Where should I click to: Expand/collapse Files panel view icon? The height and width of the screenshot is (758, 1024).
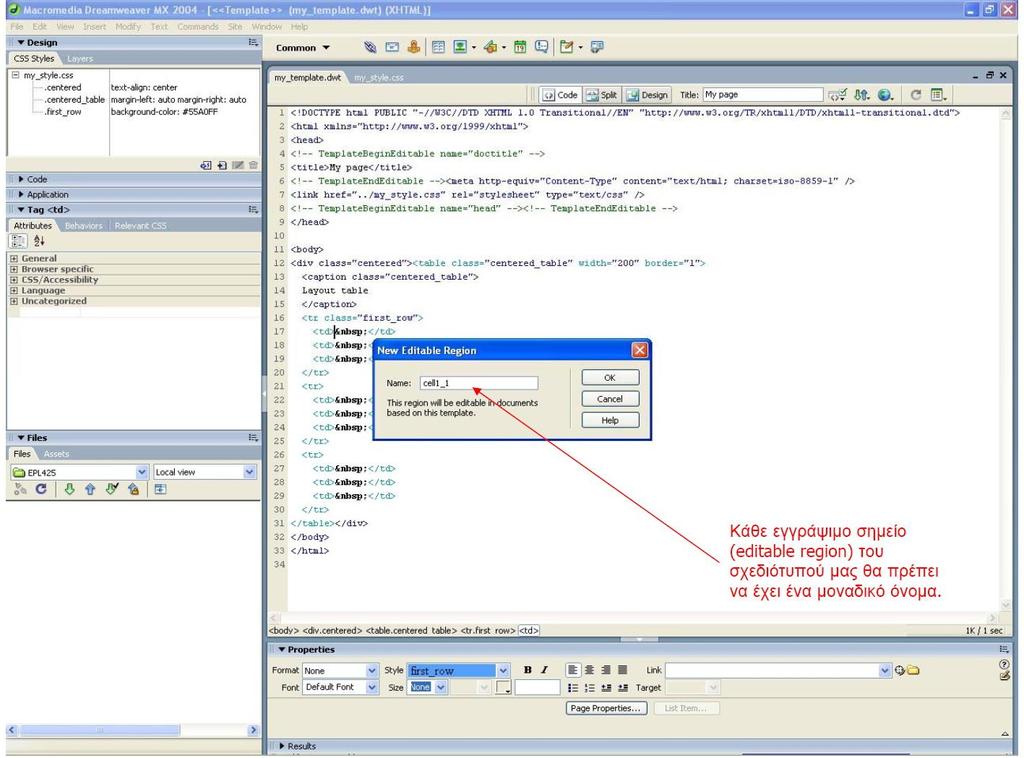point(160,489)
